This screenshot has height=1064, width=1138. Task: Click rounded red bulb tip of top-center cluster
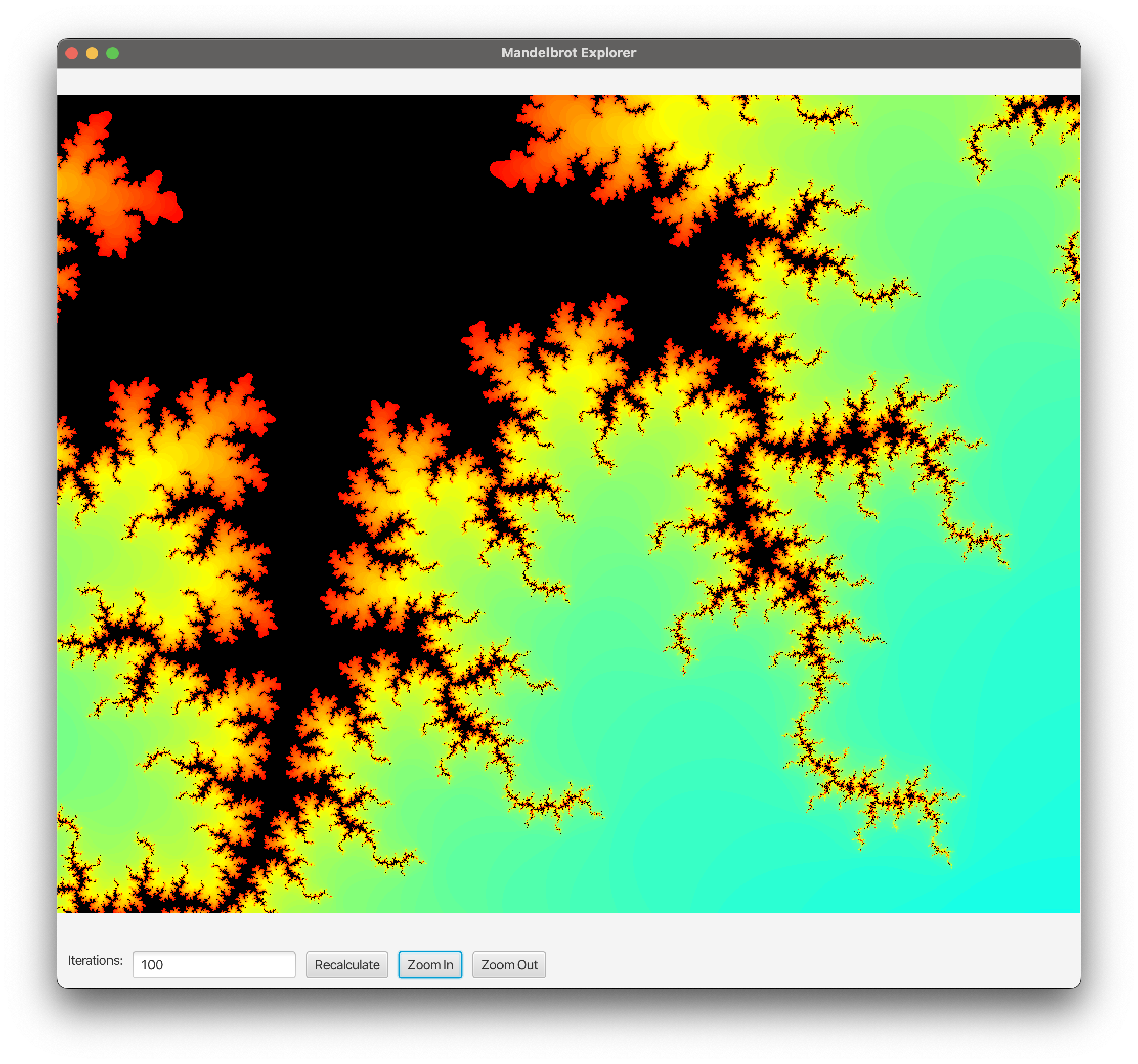pos(502,170)
